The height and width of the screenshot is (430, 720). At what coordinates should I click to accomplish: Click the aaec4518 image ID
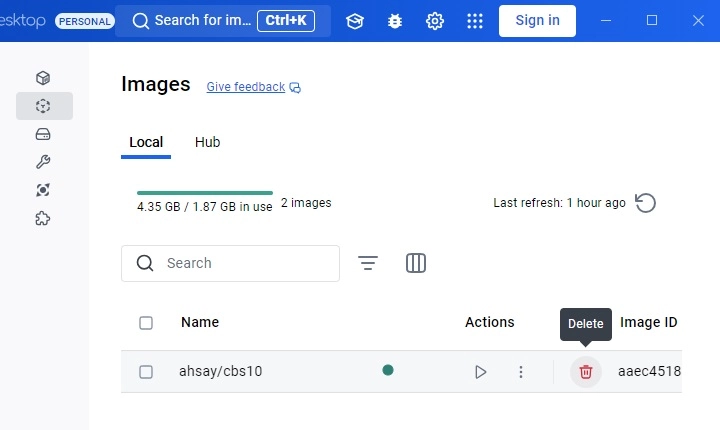pyautogui.click(x=649, y=371)
